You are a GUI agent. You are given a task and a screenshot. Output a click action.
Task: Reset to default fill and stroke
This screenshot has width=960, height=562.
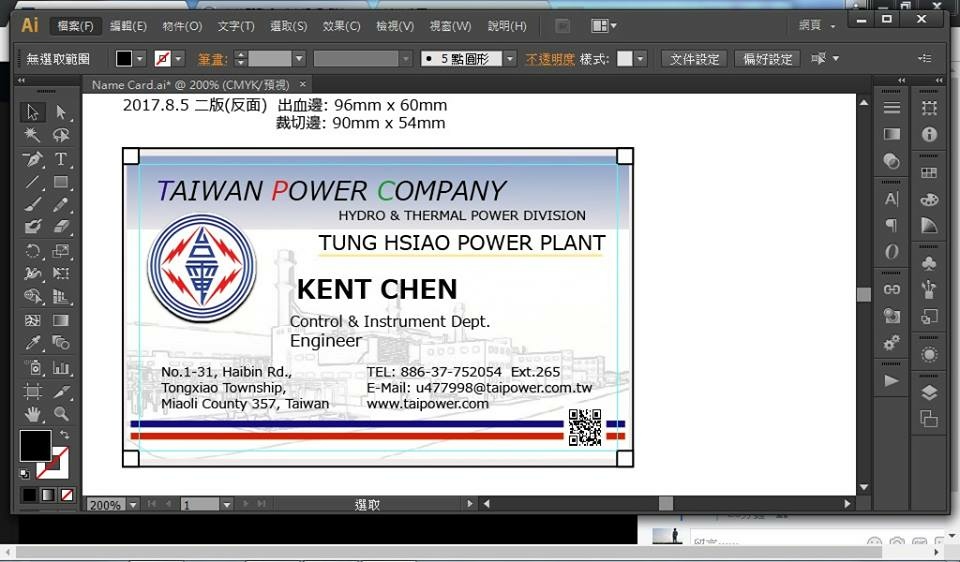[x=24, y=473]
